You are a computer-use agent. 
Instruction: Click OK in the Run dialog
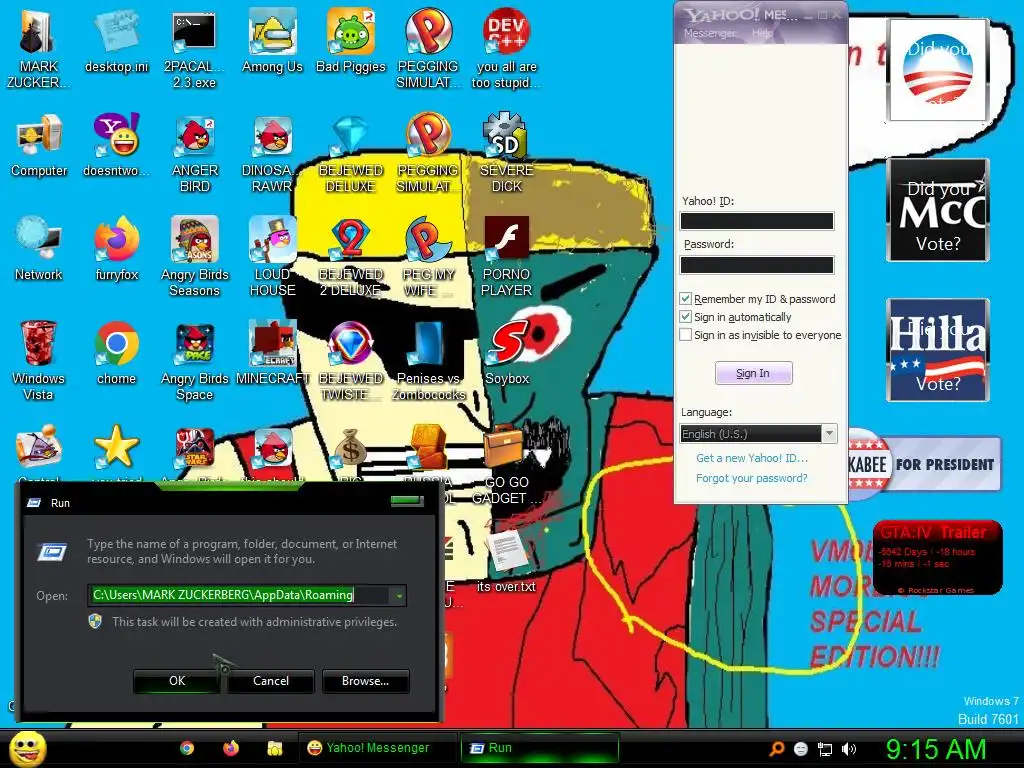coord(177,680)
